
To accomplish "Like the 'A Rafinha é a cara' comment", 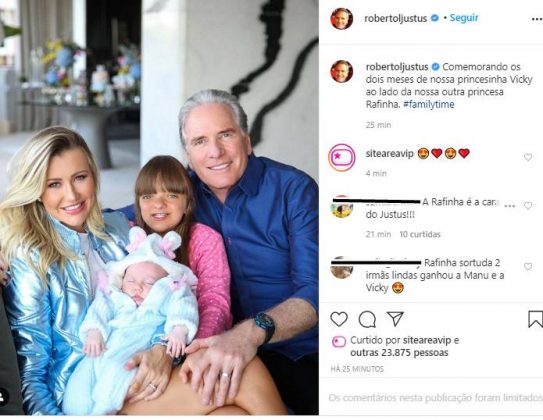I will coord(528,206).
